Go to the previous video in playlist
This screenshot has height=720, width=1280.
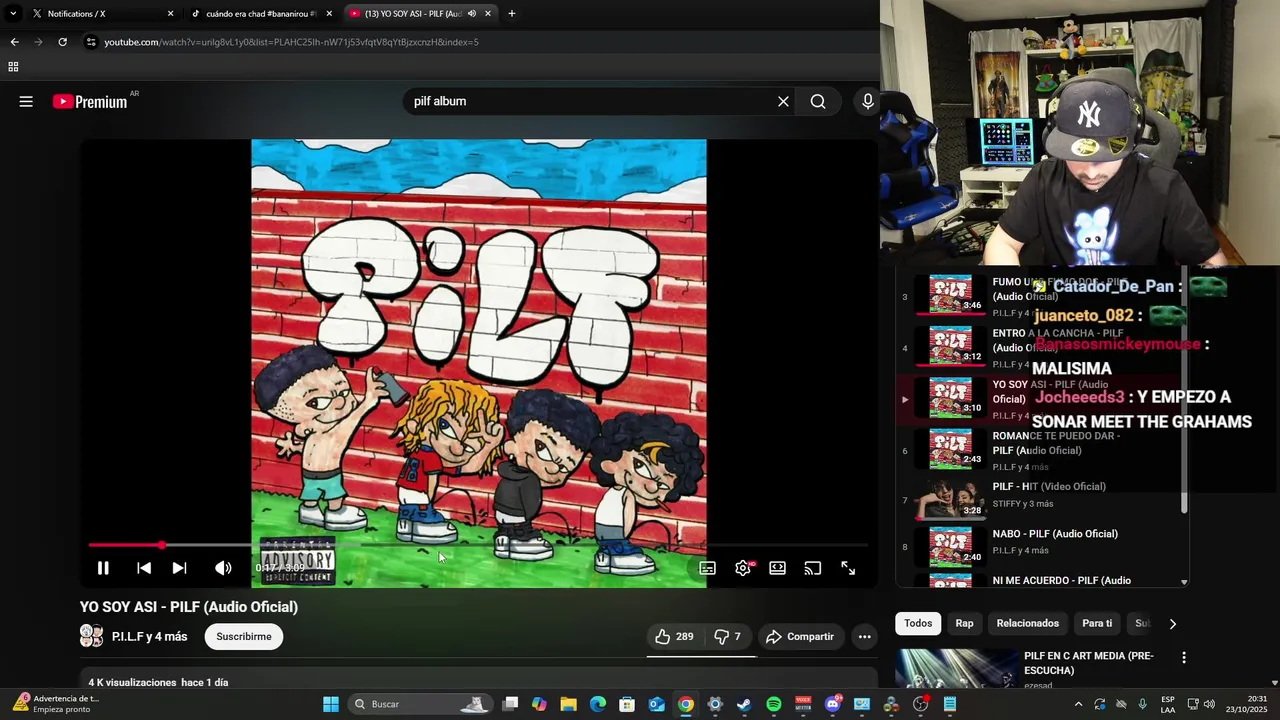(144, 568)
